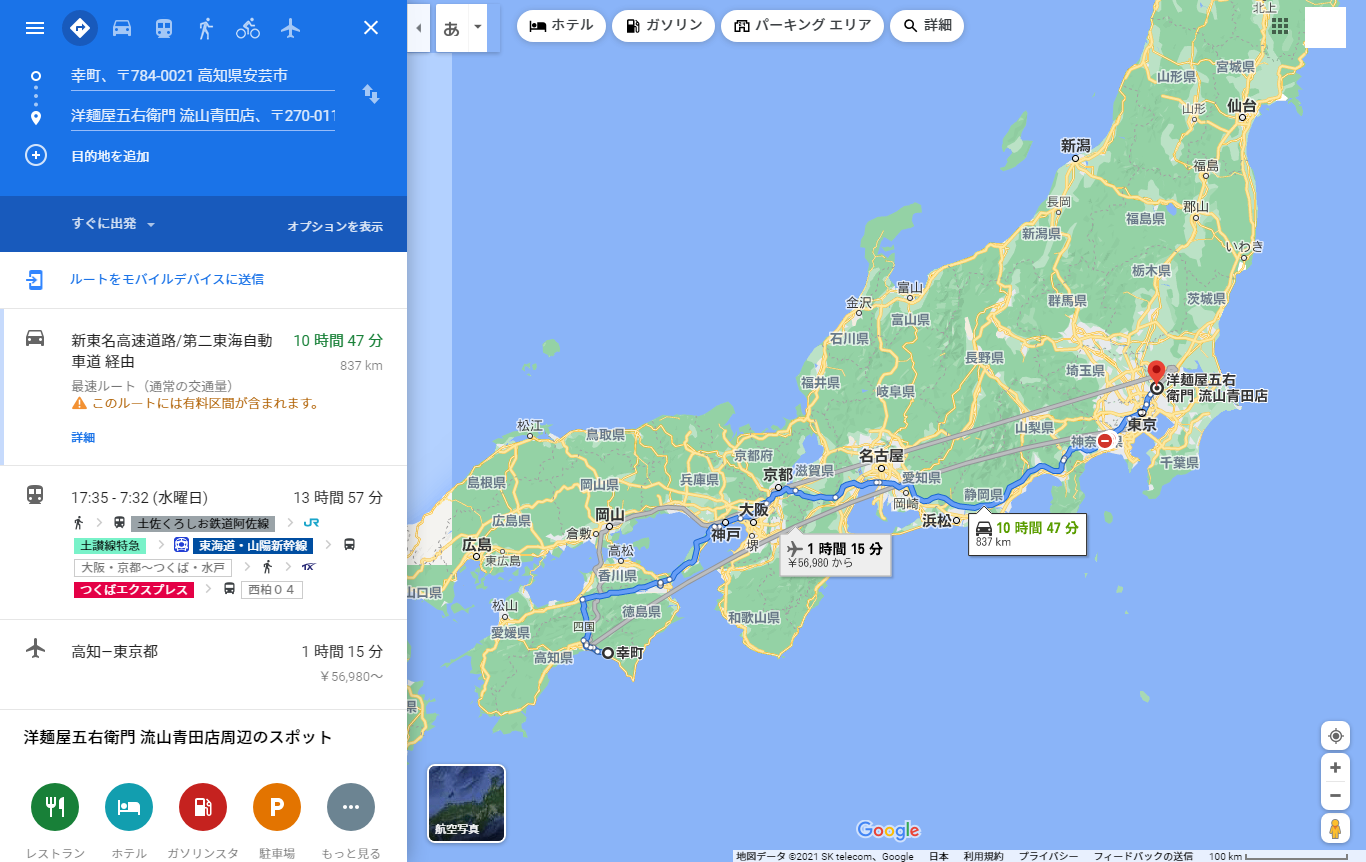This screenshot has height=862, width=1366.
Task: Edit the origin field 幸町
Action: click(203, 75)
